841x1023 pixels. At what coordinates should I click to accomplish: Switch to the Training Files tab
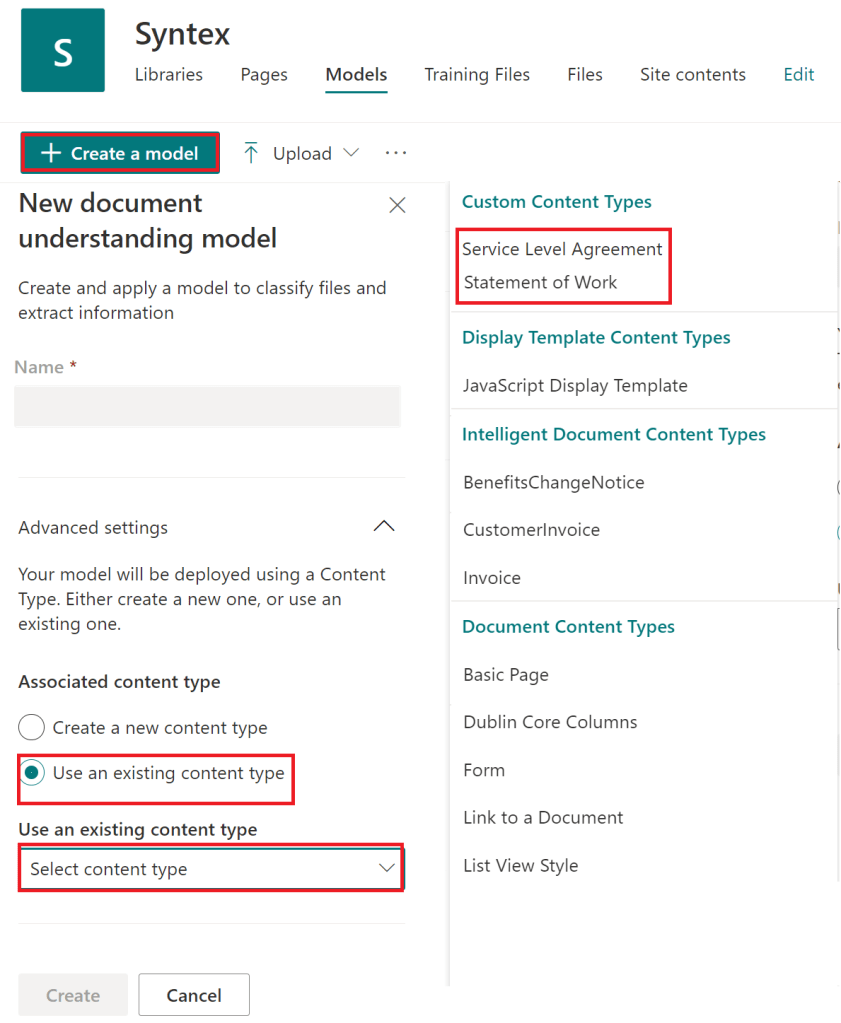[x=477, y=75]
